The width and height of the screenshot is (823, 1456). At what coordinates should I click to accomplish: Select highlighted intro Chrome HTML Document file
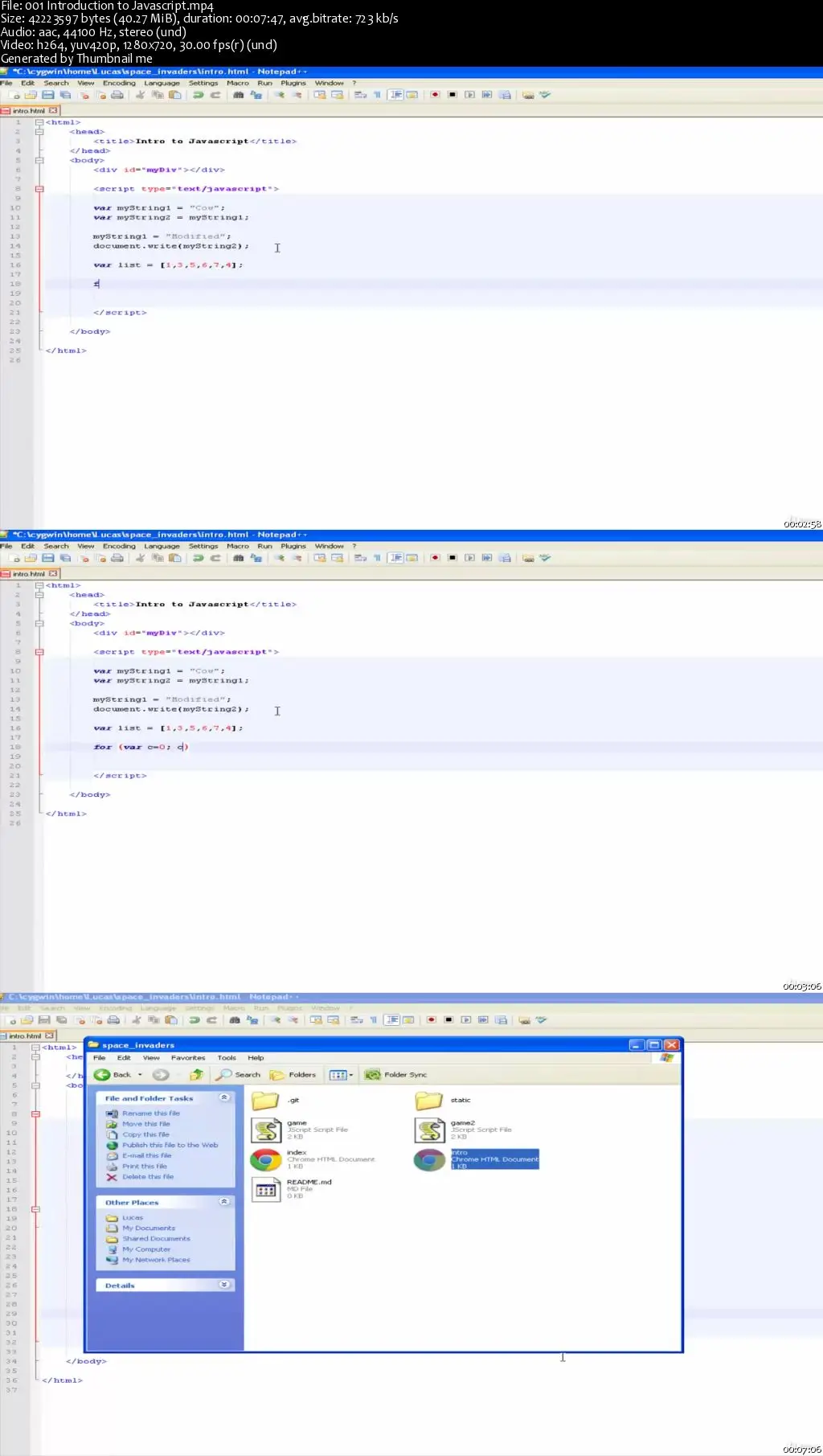tap(476, 1159)
